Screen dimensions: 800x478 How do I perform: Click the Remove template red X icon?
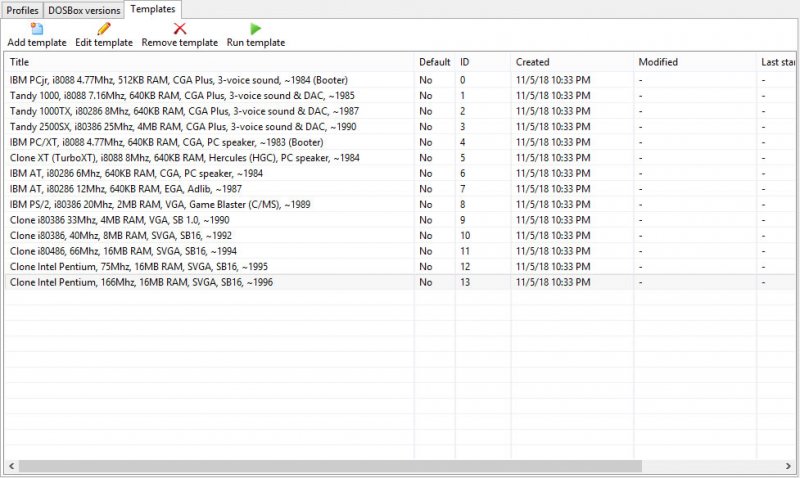coord(180,29)
